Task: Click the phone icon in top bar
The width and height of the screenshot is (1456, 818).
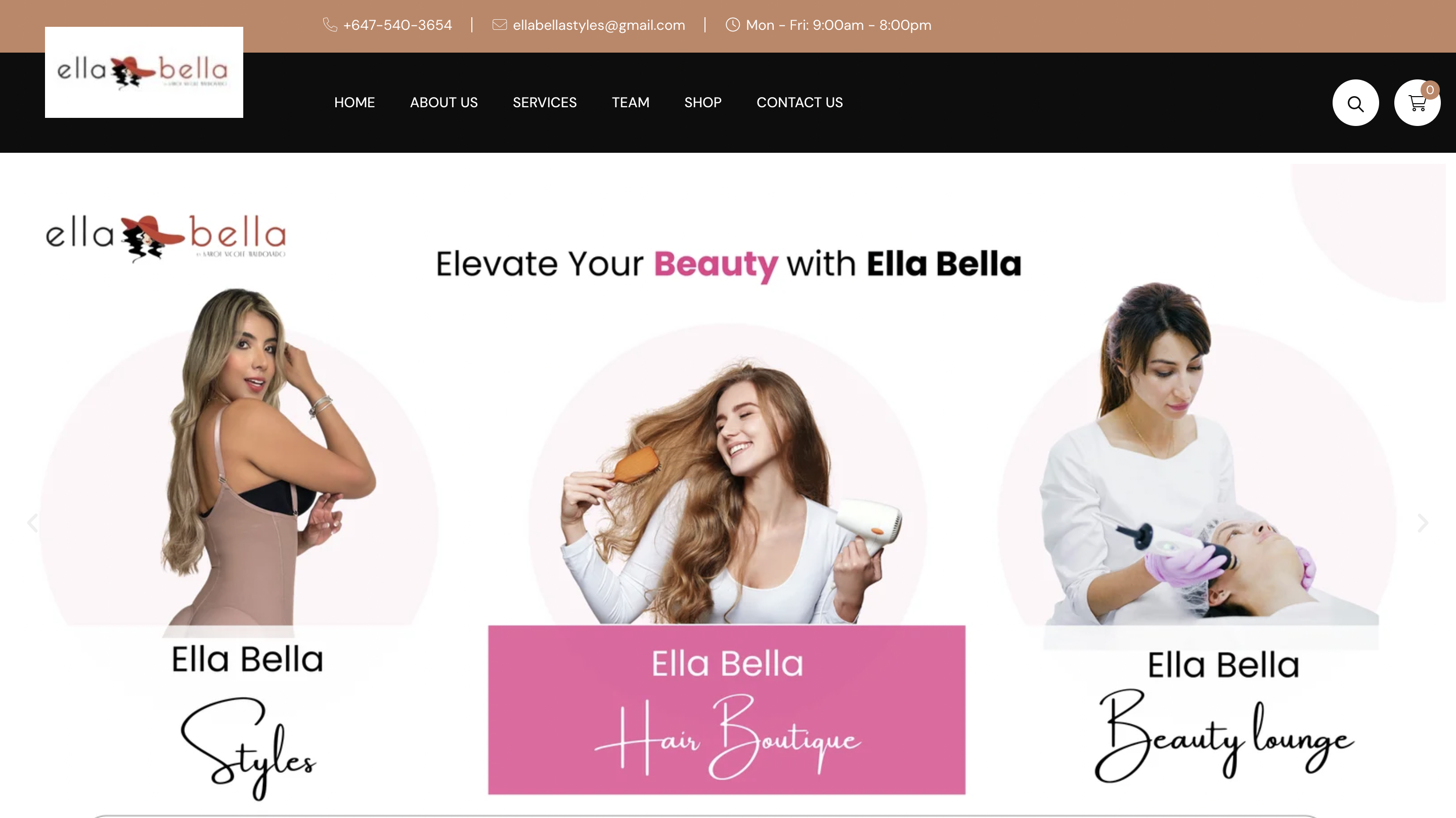Action: click(330, 25)
